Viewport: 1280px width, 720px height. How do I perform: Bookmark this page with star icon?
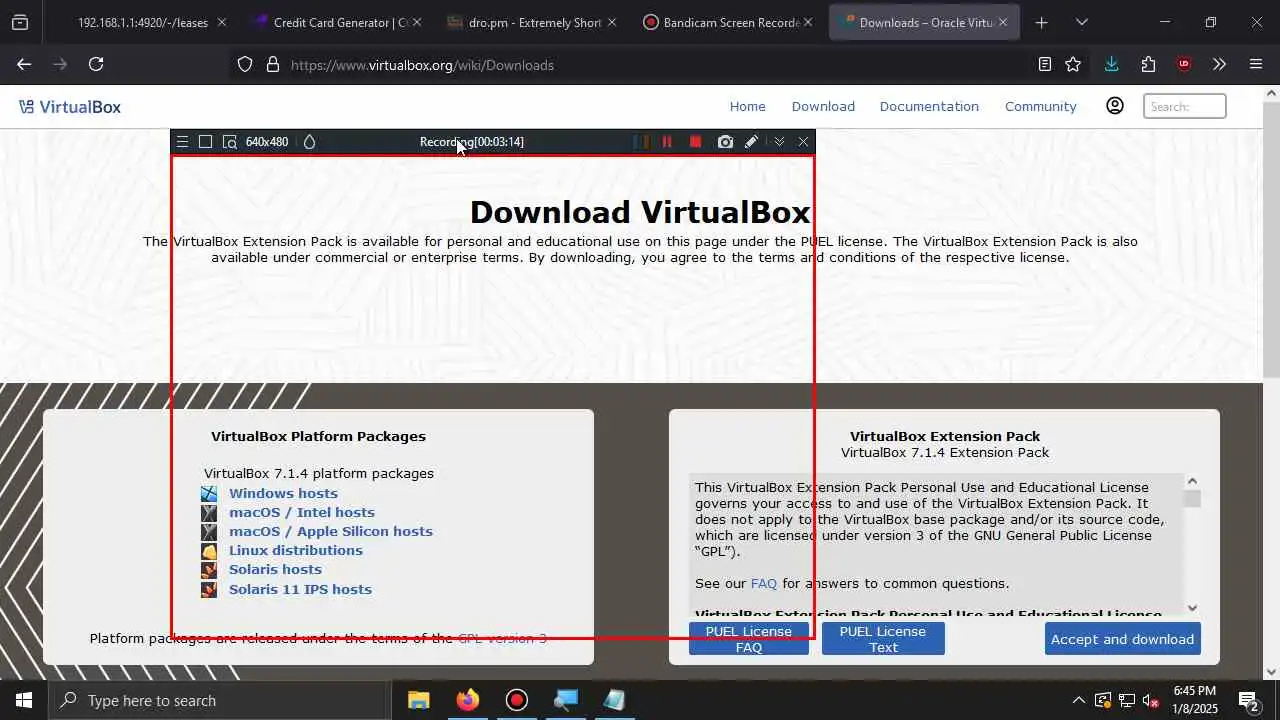(1073, 64)
